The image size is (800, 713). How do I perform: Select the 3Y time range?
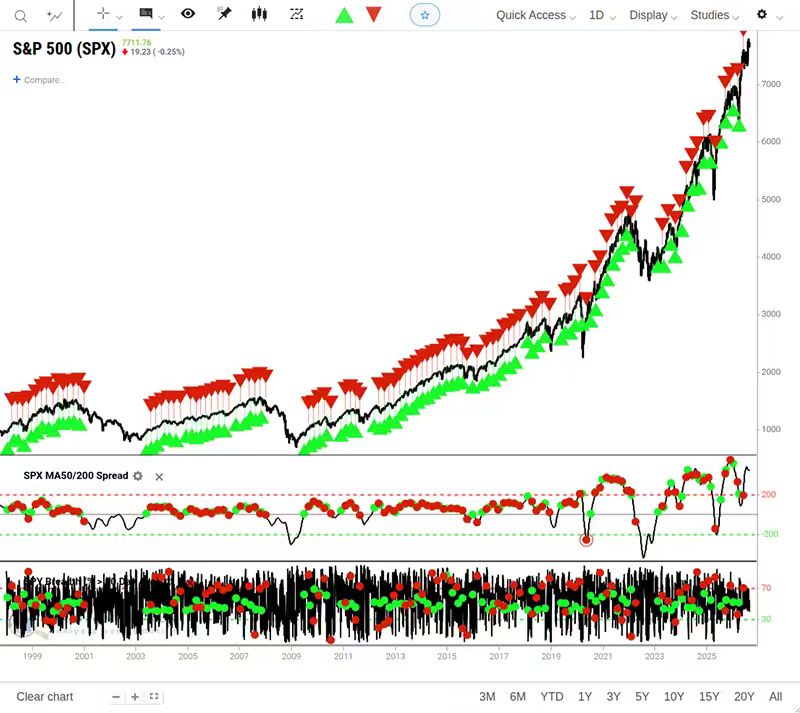coord(613,697)
